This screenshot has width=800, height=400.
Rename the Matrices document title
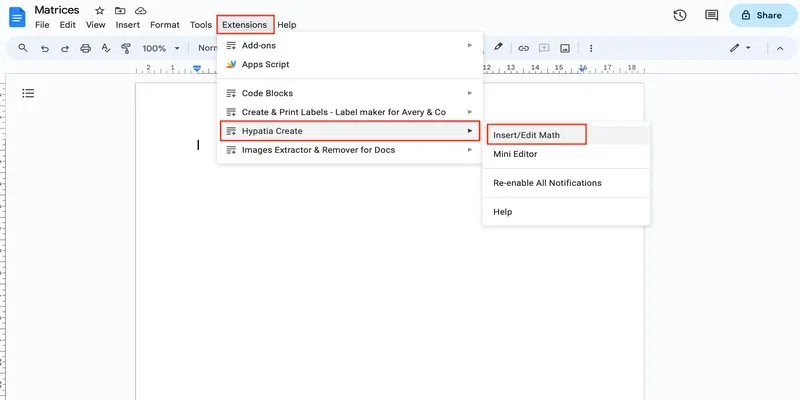tap(57, 10)
